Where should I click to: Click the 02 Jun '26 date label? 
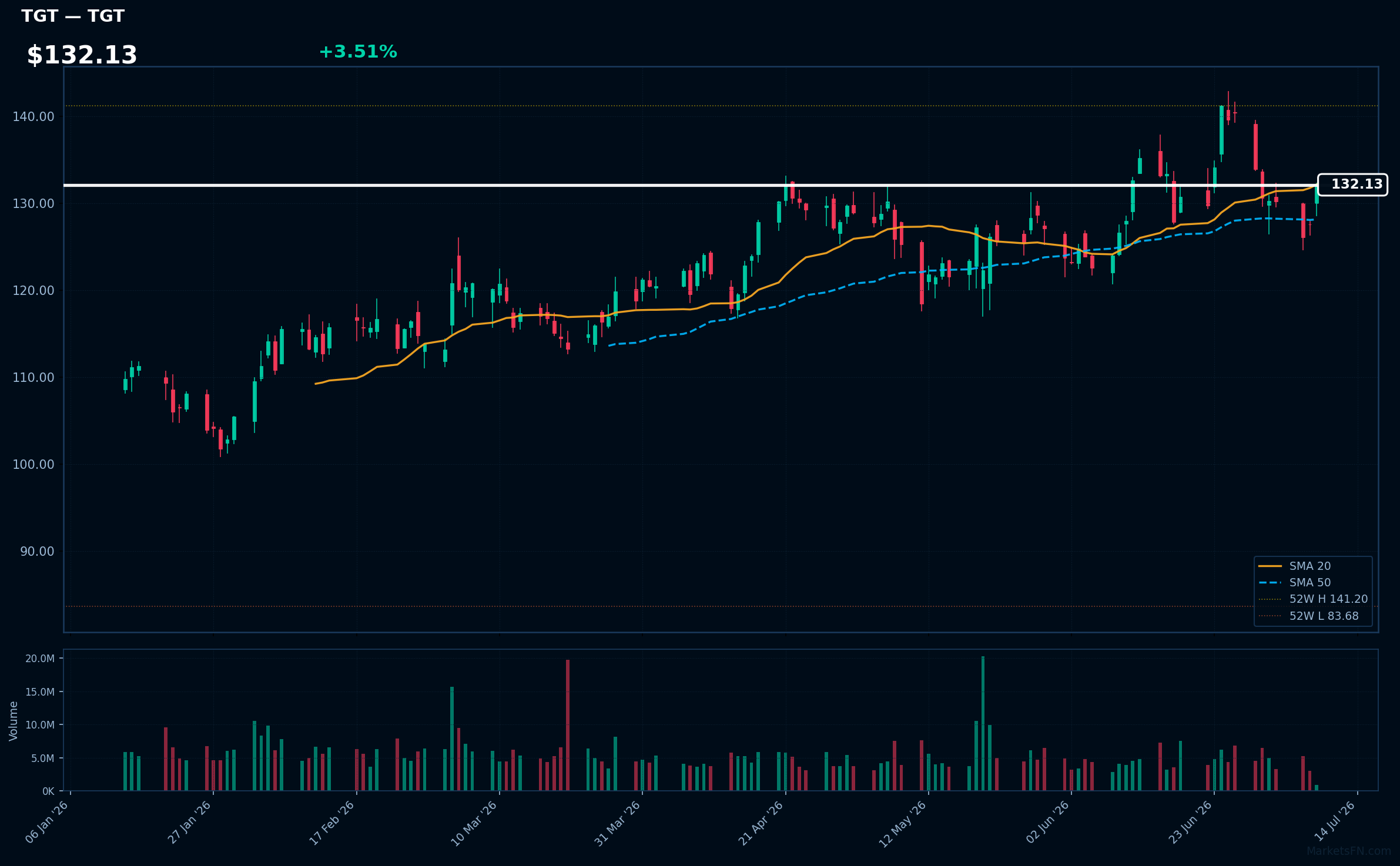1048,822
